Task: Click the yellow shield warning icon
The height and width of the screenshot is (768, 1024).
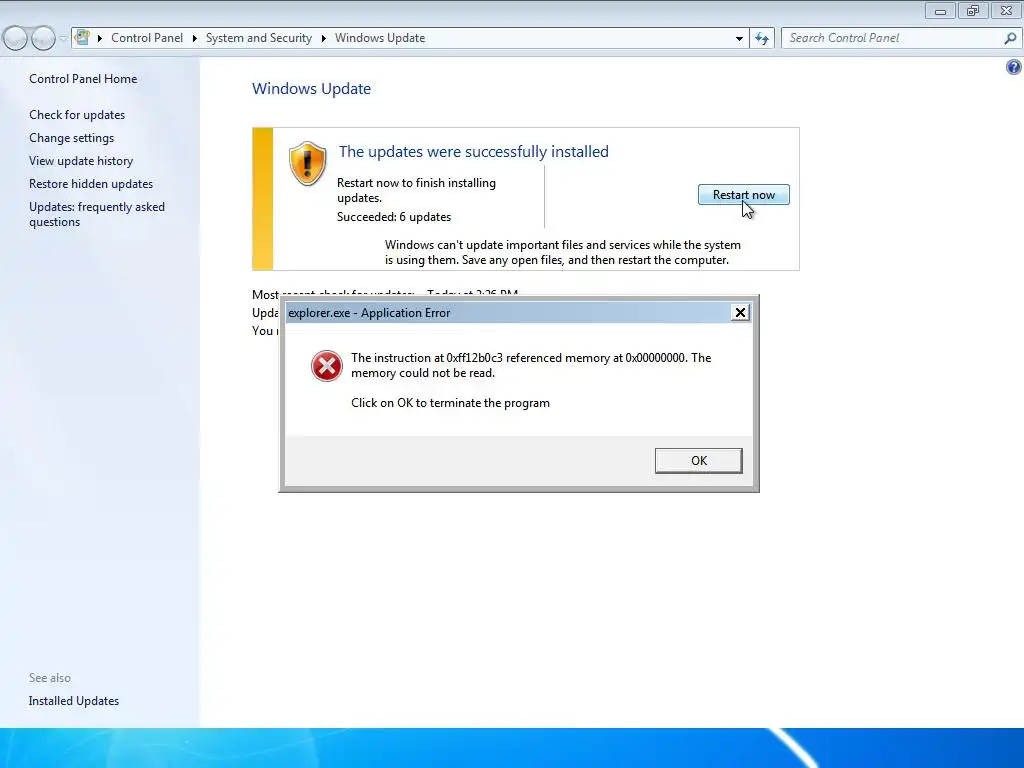Action: 308,163
